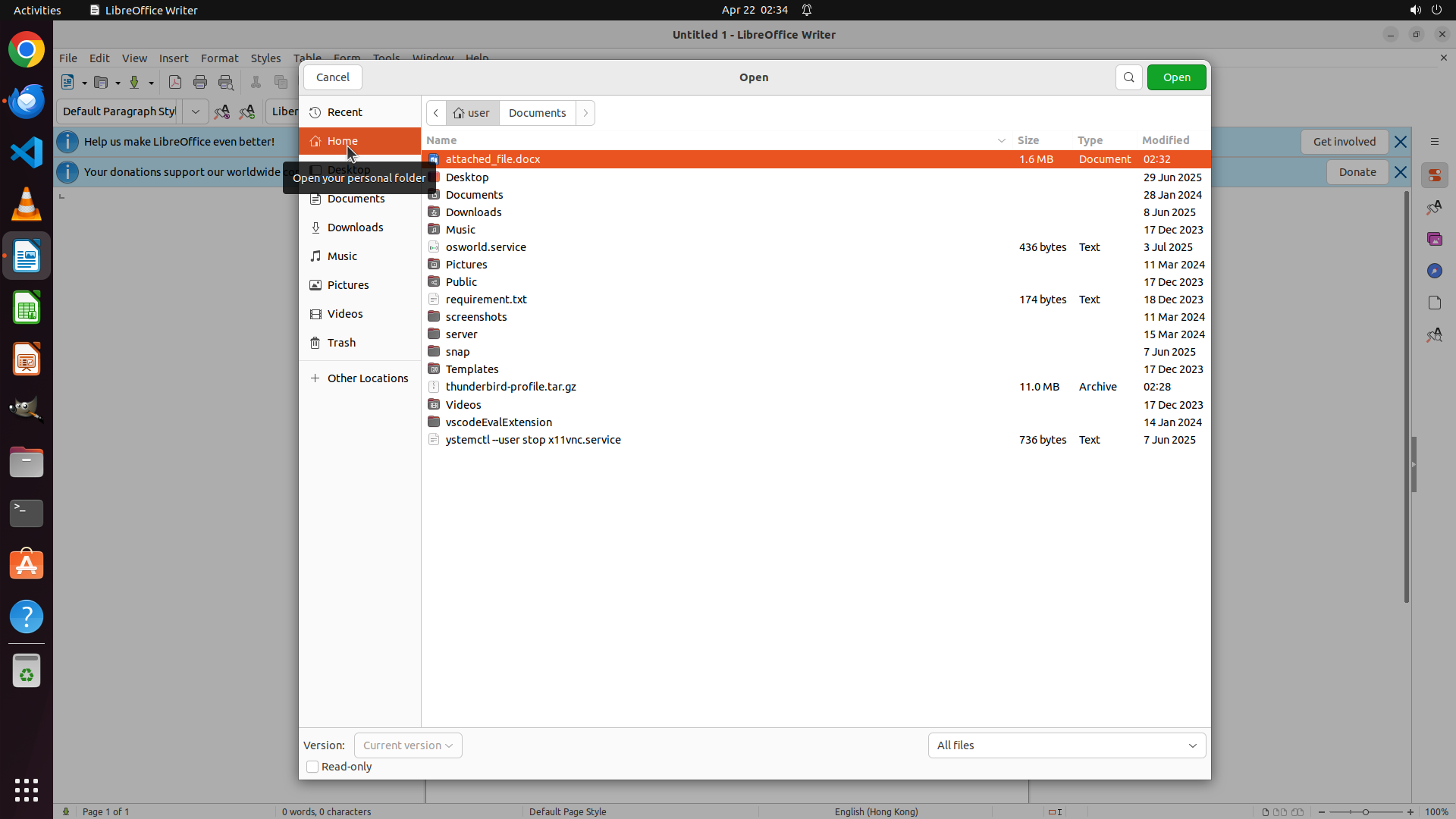Click the search icon in Open dialog

pos(1128,77)
